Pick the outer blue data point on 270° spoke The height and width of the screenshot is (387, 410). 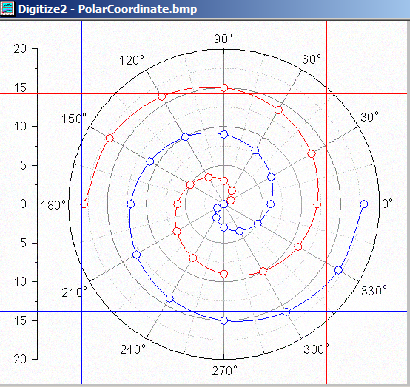pyautogui.click(x=224, y=320)
